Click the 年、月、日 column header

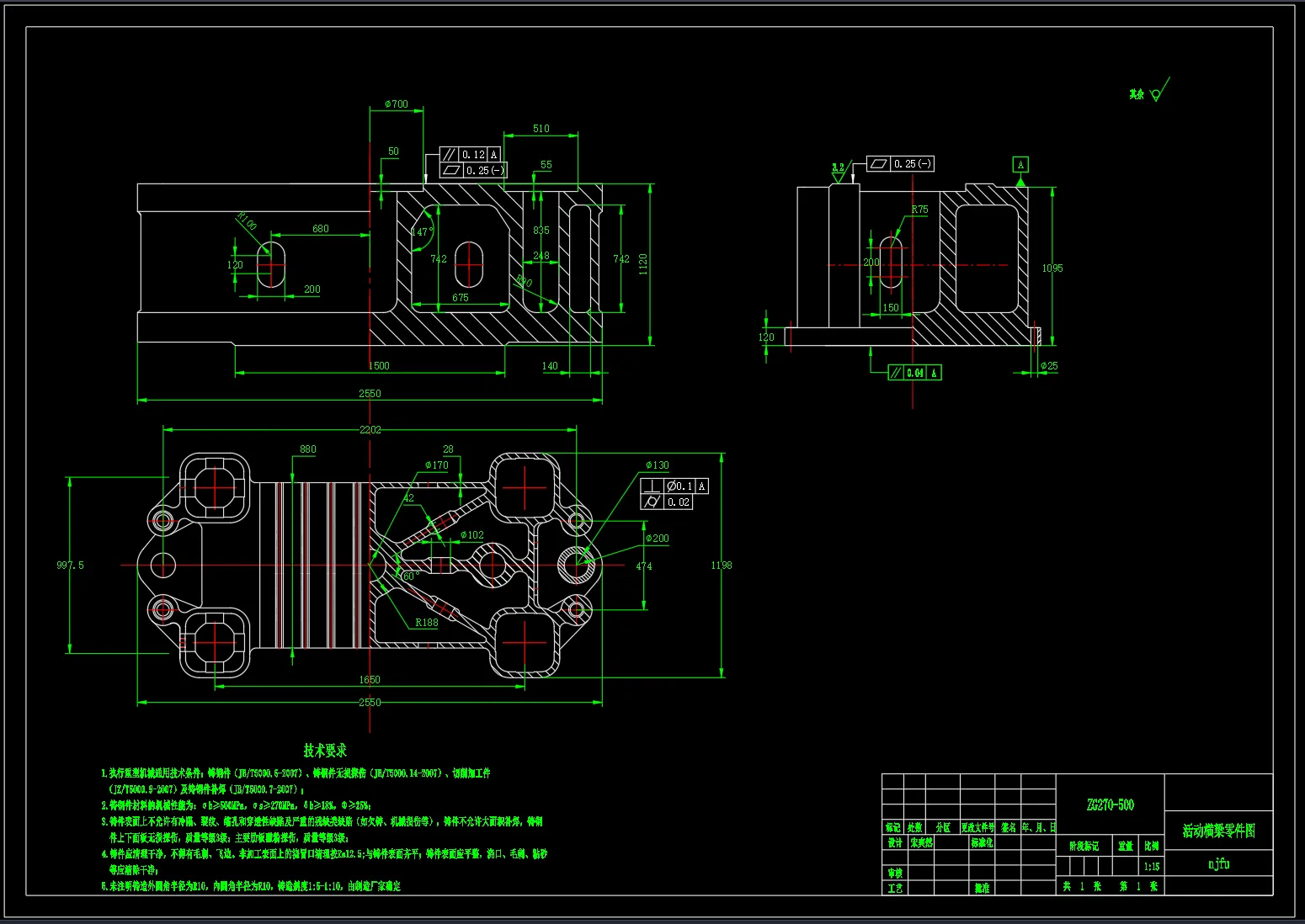(1039, 828)
